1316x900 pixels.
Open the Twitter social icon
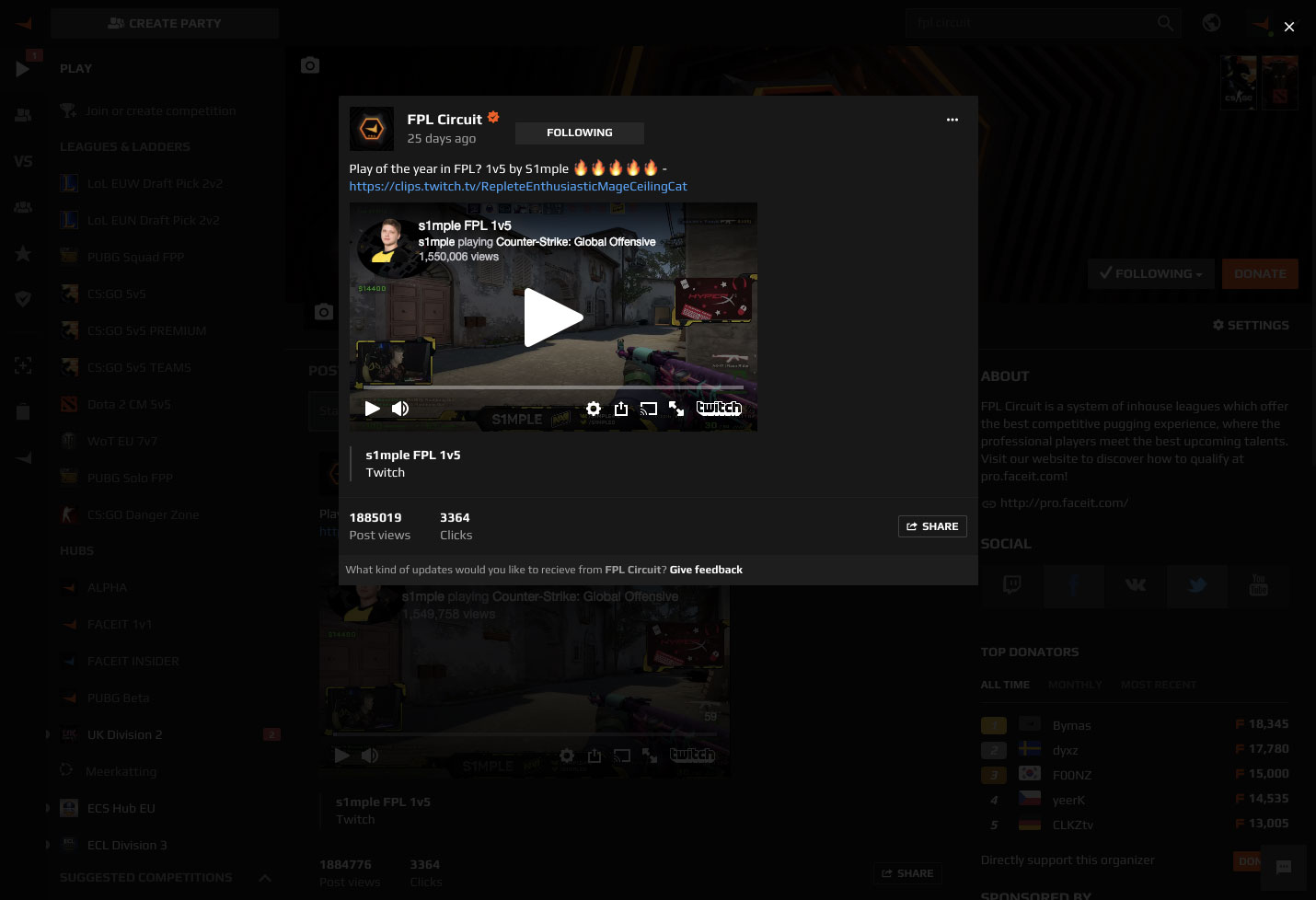(x=1196, y=585)
